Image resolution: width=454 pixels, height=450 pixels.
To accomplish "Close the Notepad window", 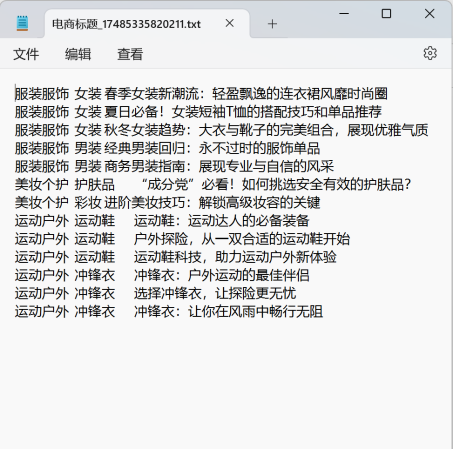I will coord(429,14).
